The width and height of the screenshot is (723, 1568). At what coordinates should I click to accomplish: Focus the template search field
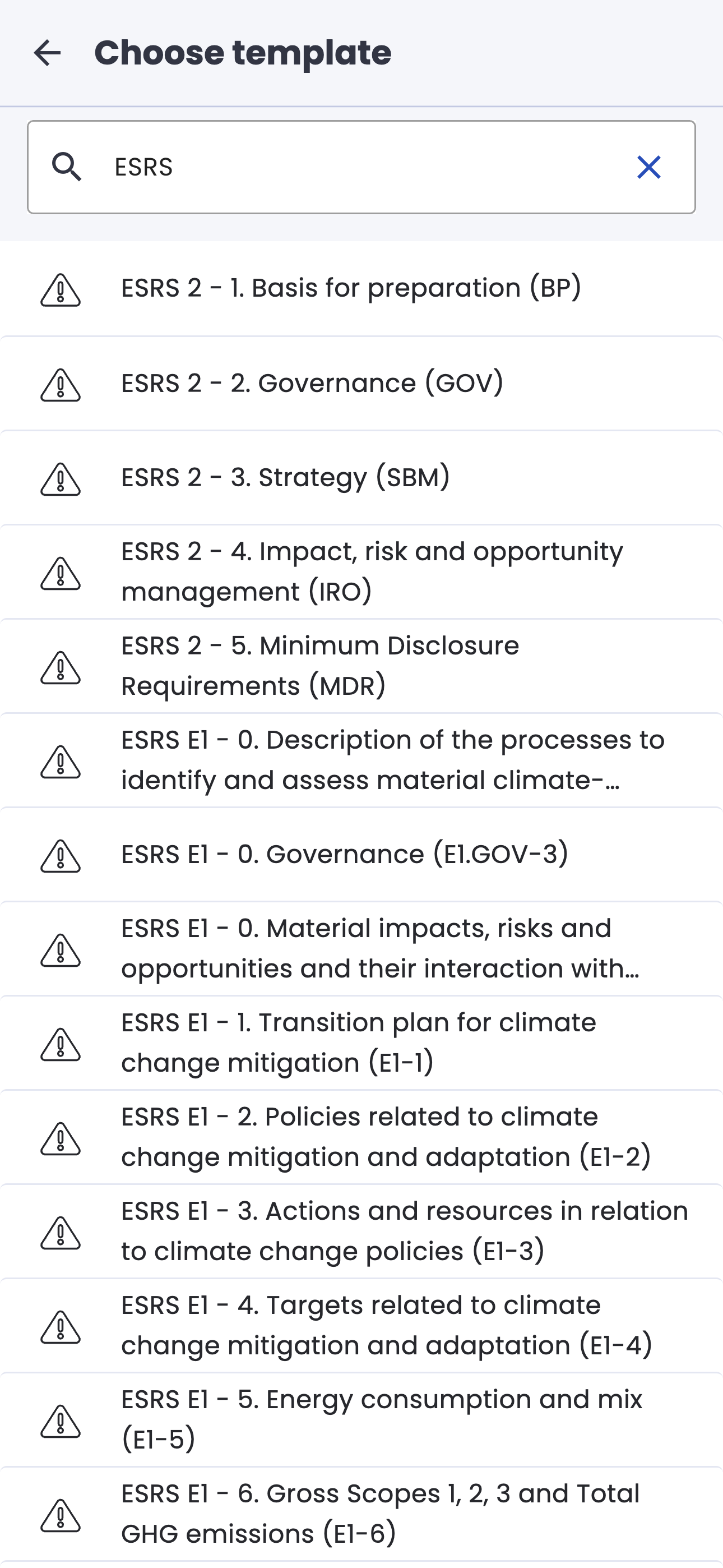click(365, 167)
